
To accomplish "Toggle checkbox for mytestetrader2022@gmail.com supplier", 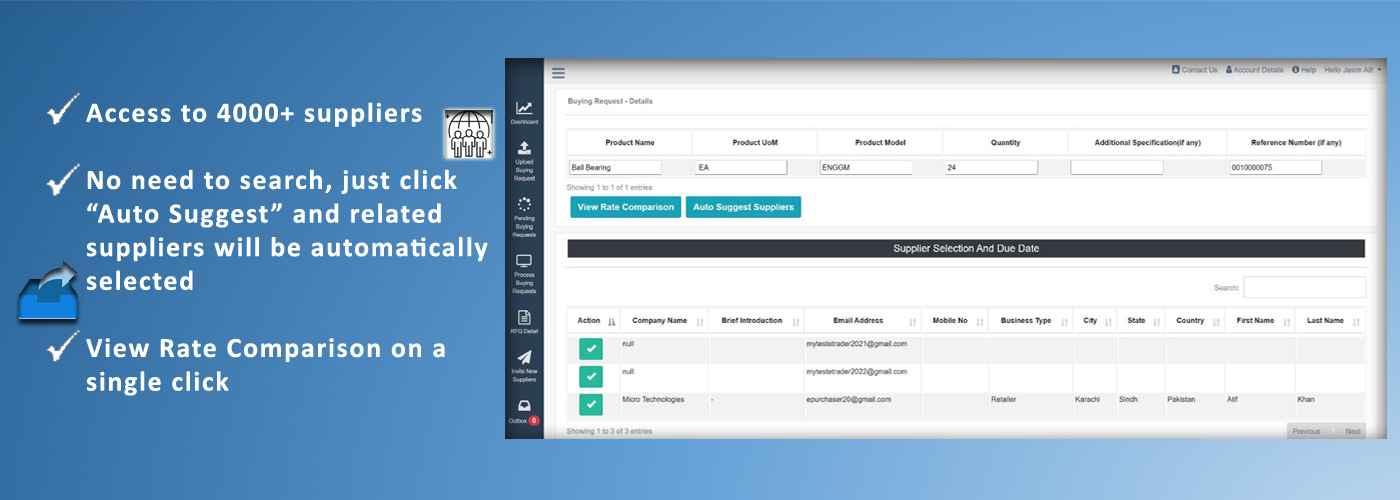I will pyautogui.click(x=590, y=377).
